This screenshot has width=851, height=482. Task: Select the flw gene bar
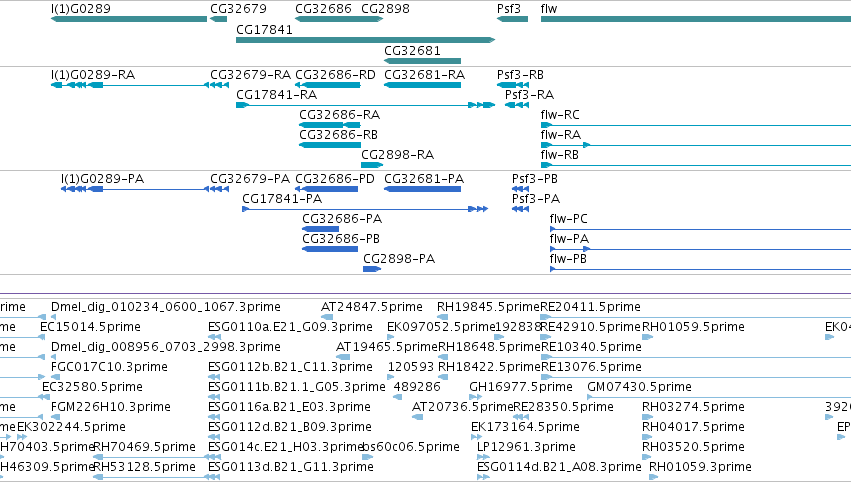[x=696, y=19]
